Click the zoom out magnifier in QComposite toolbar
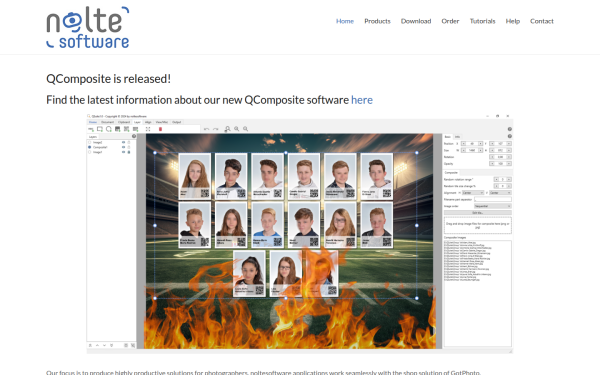The width and height of the screenshot is (600, 375). tap(245, 129)
